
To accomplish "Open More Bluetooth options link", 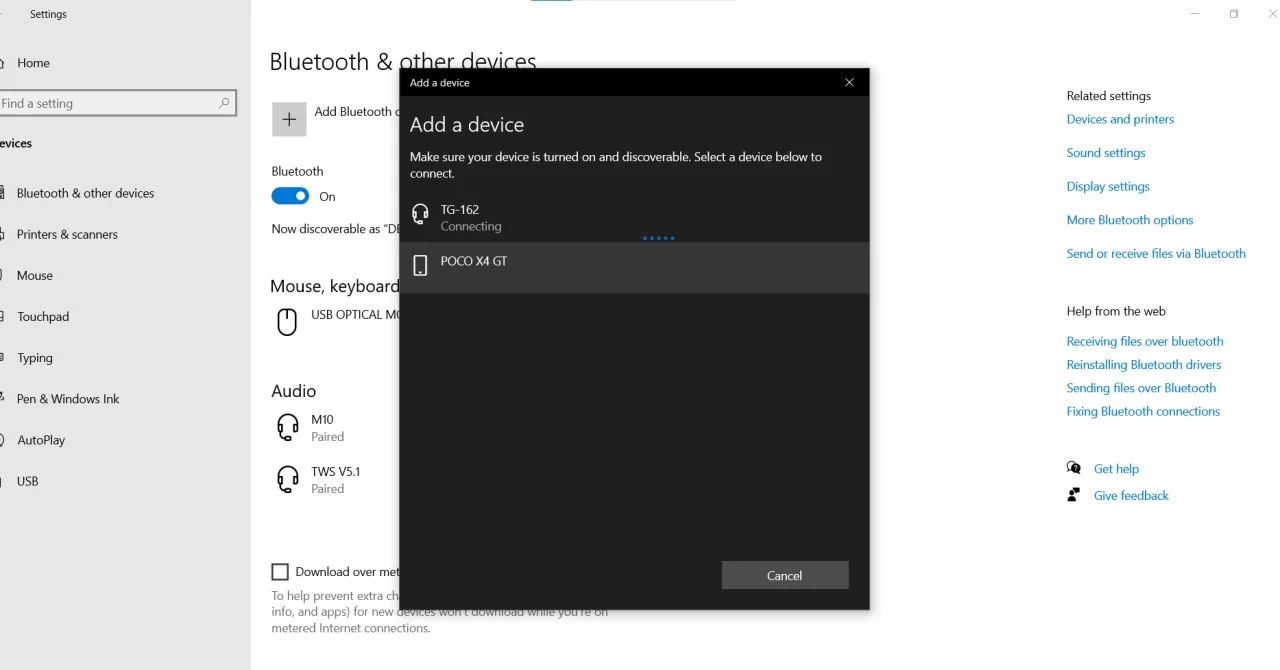I will tap(1130, 220).
